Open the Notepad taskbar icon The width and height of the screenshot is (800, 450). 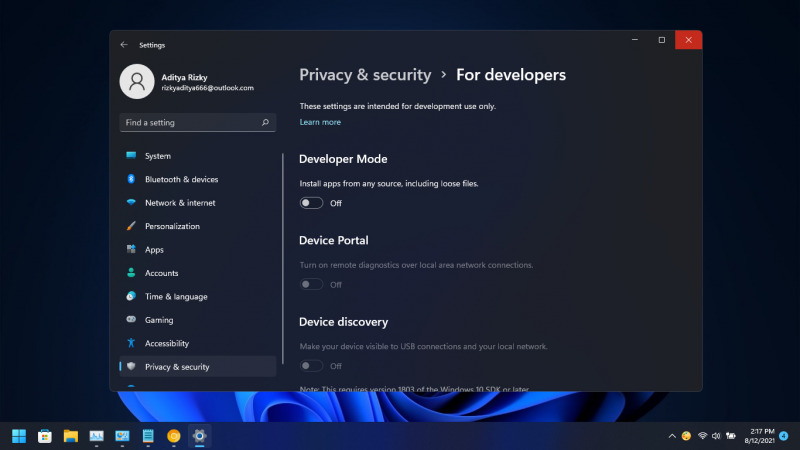tap(148, 436)
